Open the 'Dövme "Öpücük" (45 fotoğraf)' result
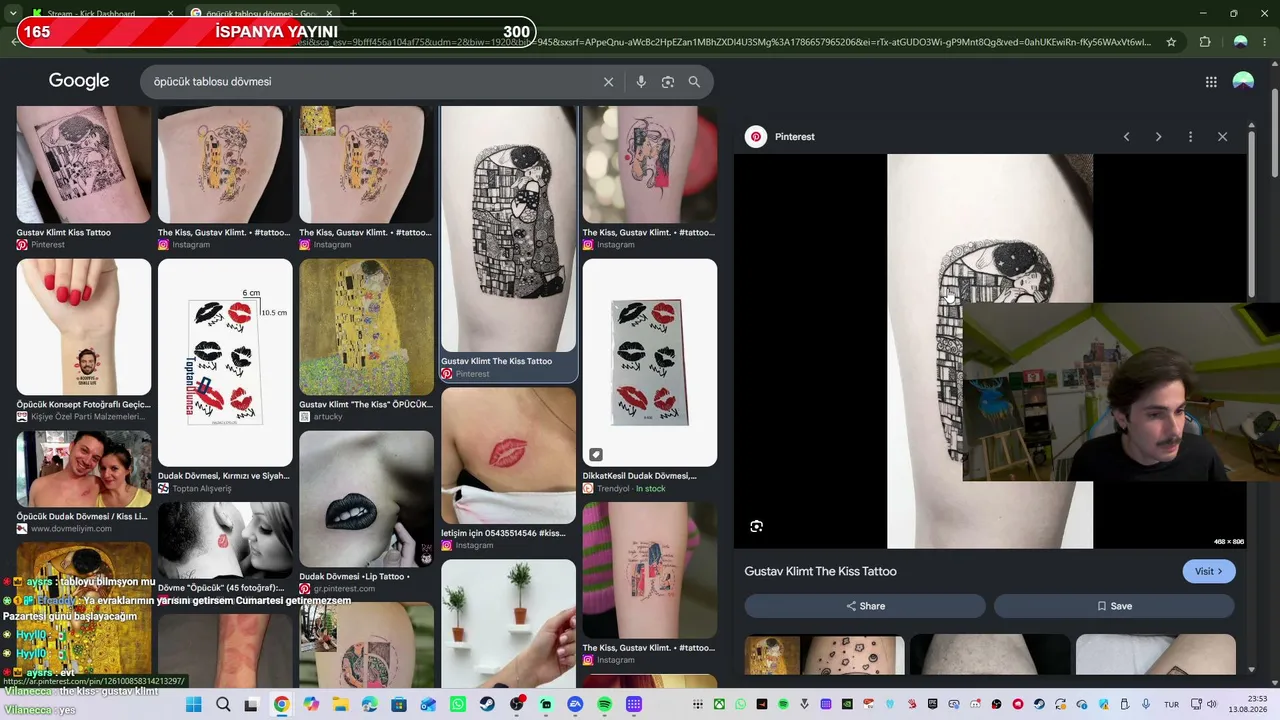 (225, 540)
